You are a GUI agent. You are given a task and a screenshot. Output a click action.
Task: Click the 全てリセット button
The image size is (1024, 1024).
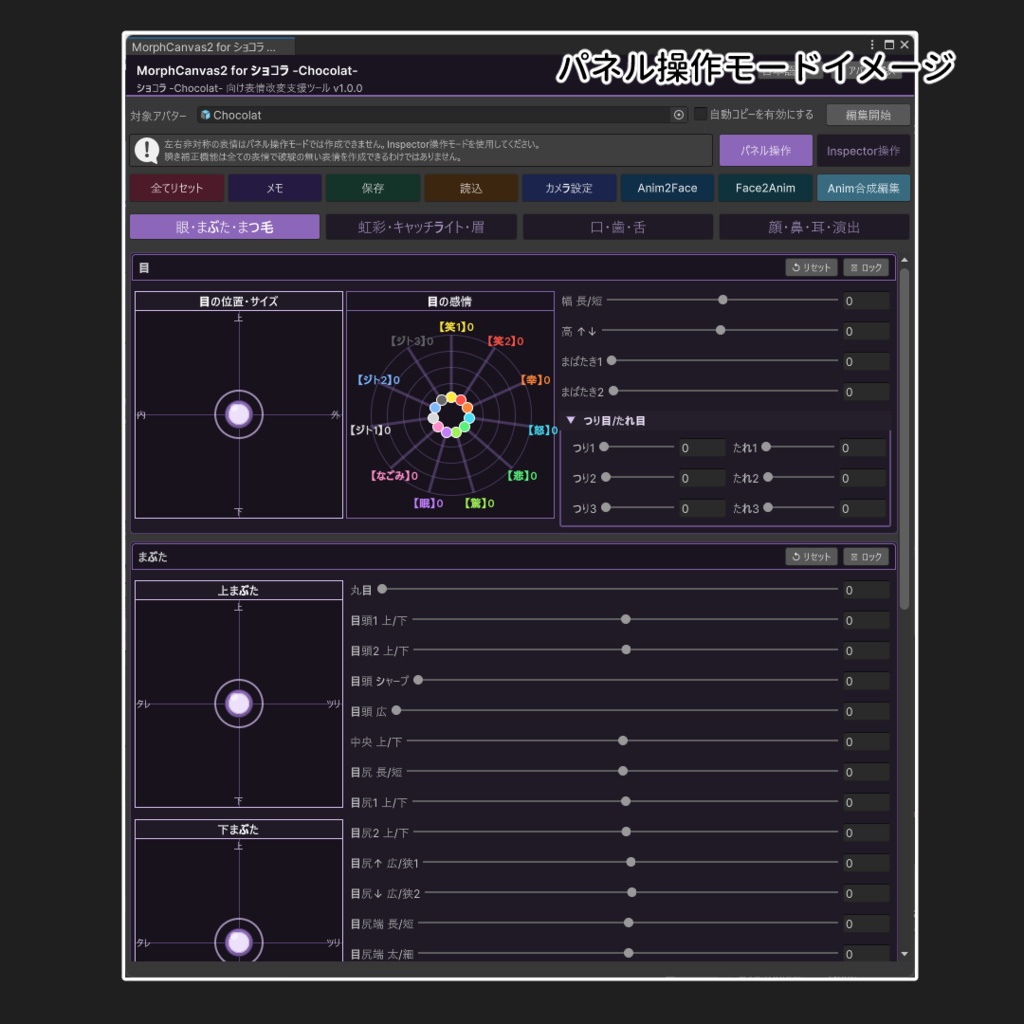coord(176,188)
